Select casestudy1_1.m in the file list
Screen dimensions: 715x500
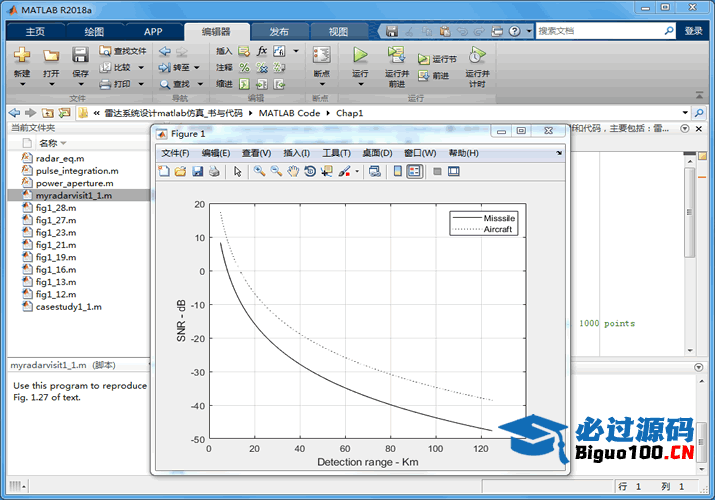[x=68, y=307]
